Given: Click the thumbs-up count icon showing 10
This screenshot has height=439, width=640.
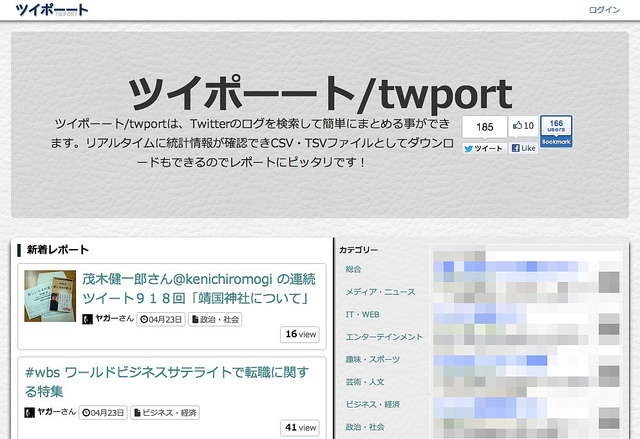Looking at the screenshot, I should [523, 126].
